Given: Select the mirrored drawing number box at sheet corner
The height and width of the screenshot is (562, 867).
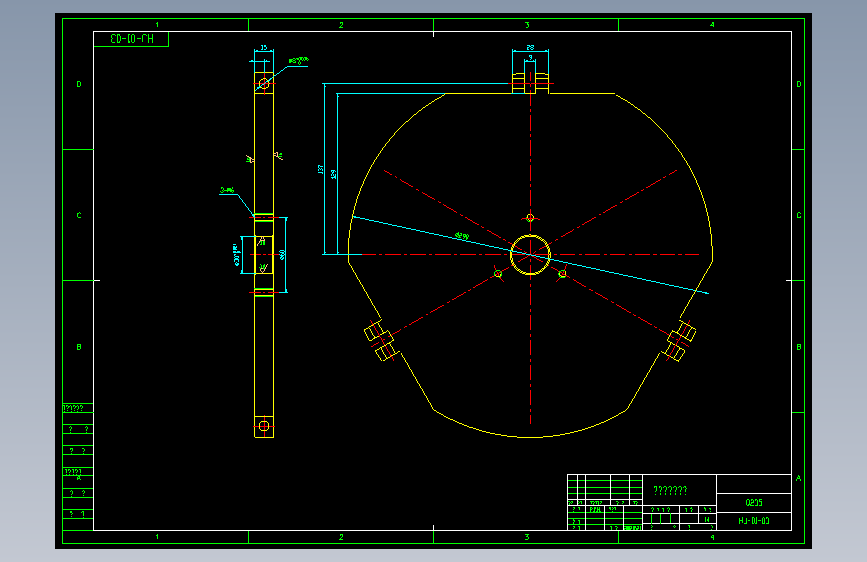Looking at the screenshot, I should tap(132, 39).
